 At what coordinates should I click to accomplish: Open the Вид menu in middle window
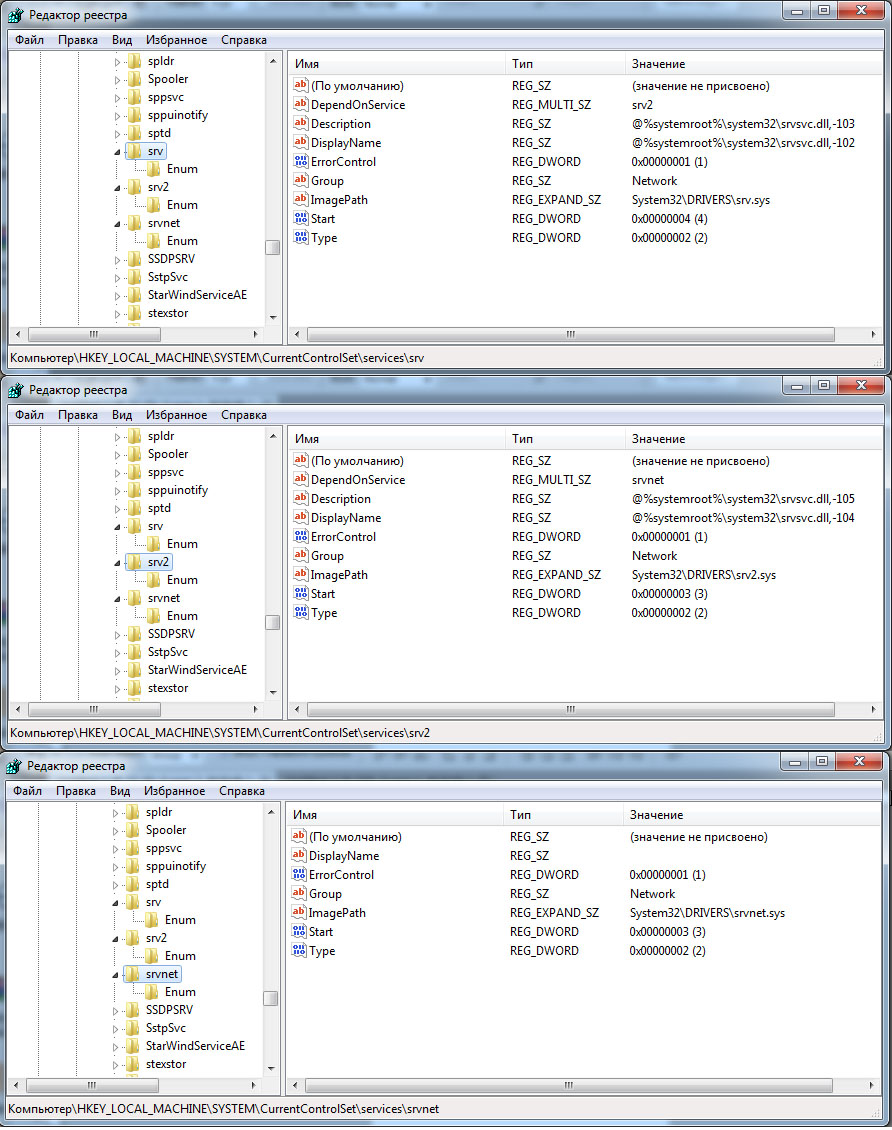122,414
